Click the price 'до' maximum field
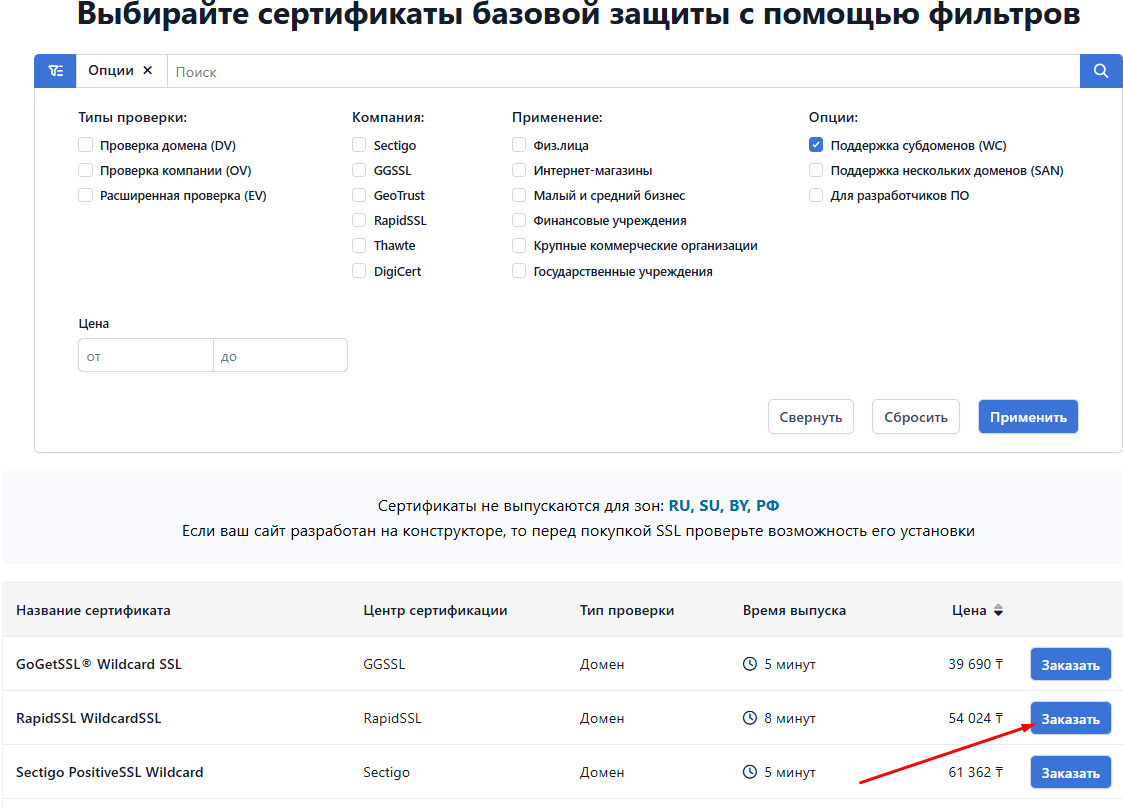The image size is (1123, 808). (280, 356)
